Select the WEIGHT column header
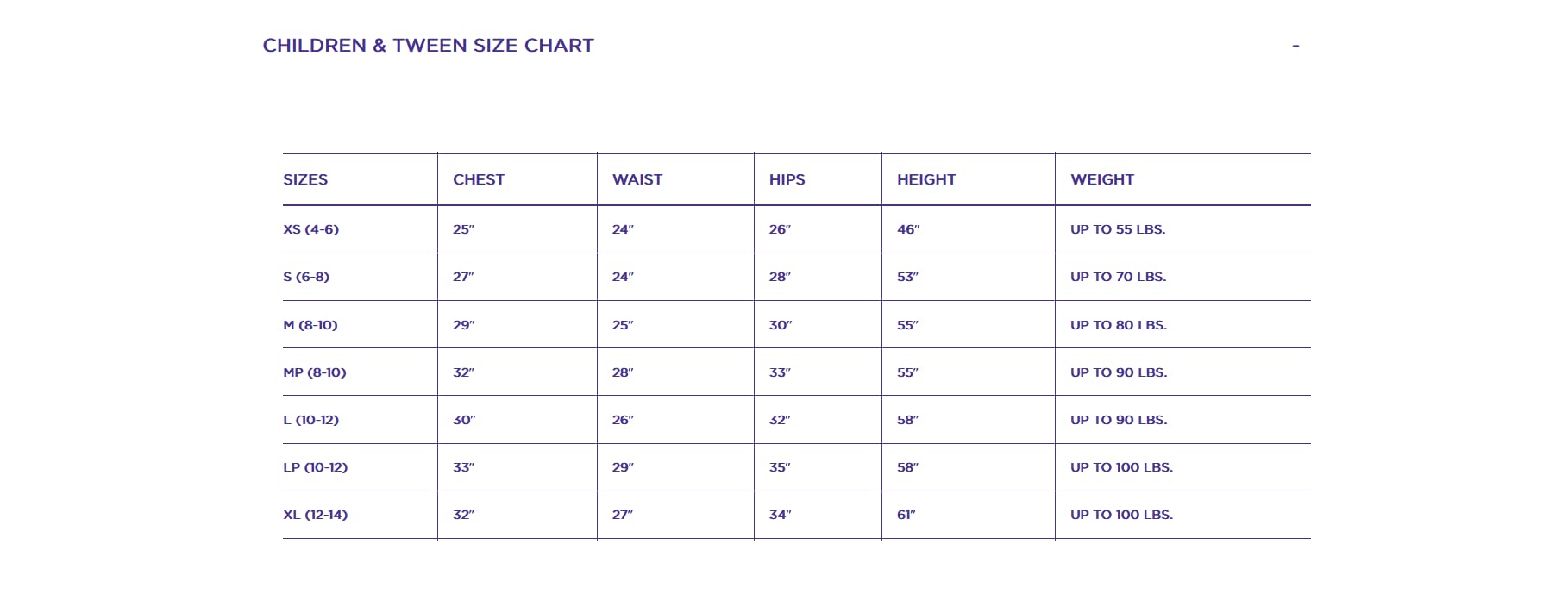This screenshot has height=607, width=1568. click(x=1102, y=179)
